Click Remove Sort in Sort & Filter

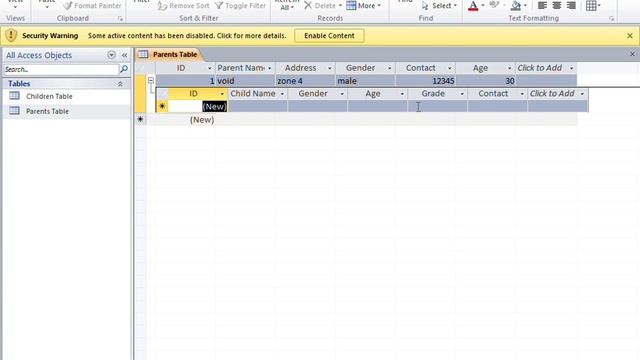[x=184, y=5]
